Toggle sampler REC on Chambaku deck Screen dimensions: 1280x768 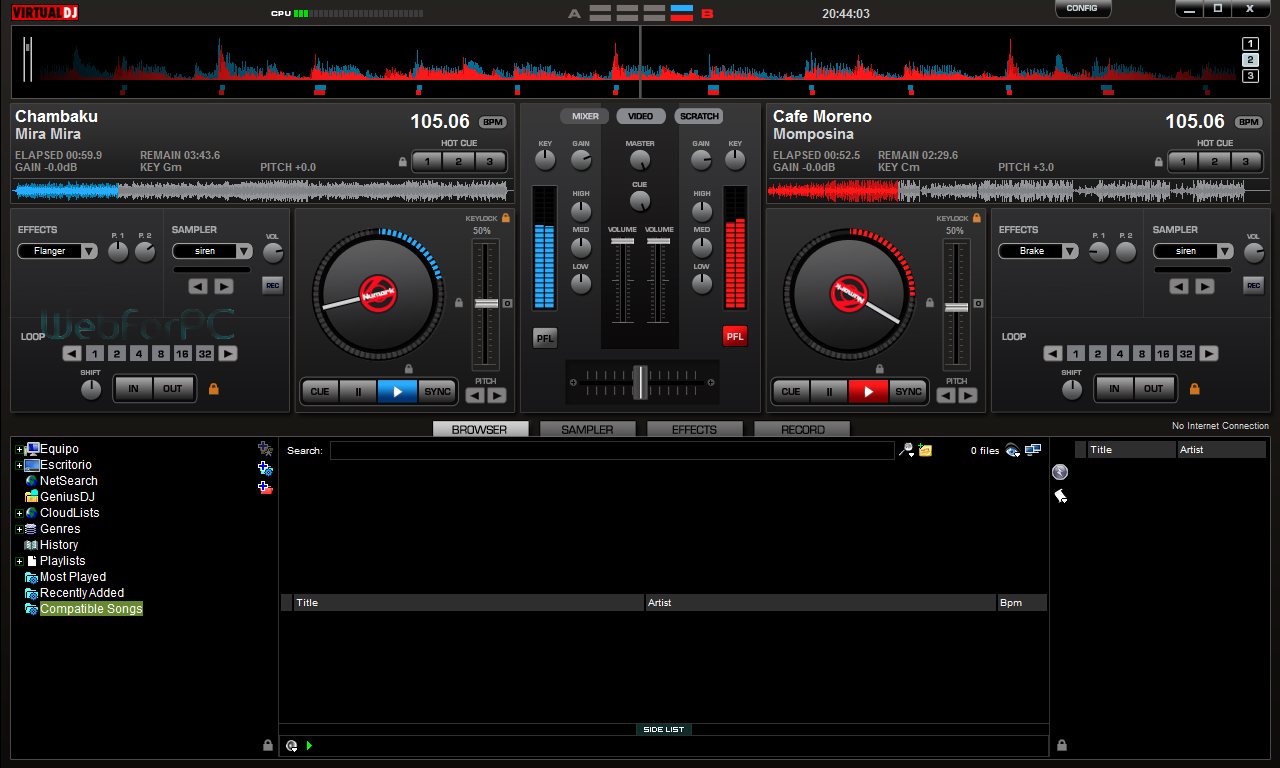[x=273, y=286]
